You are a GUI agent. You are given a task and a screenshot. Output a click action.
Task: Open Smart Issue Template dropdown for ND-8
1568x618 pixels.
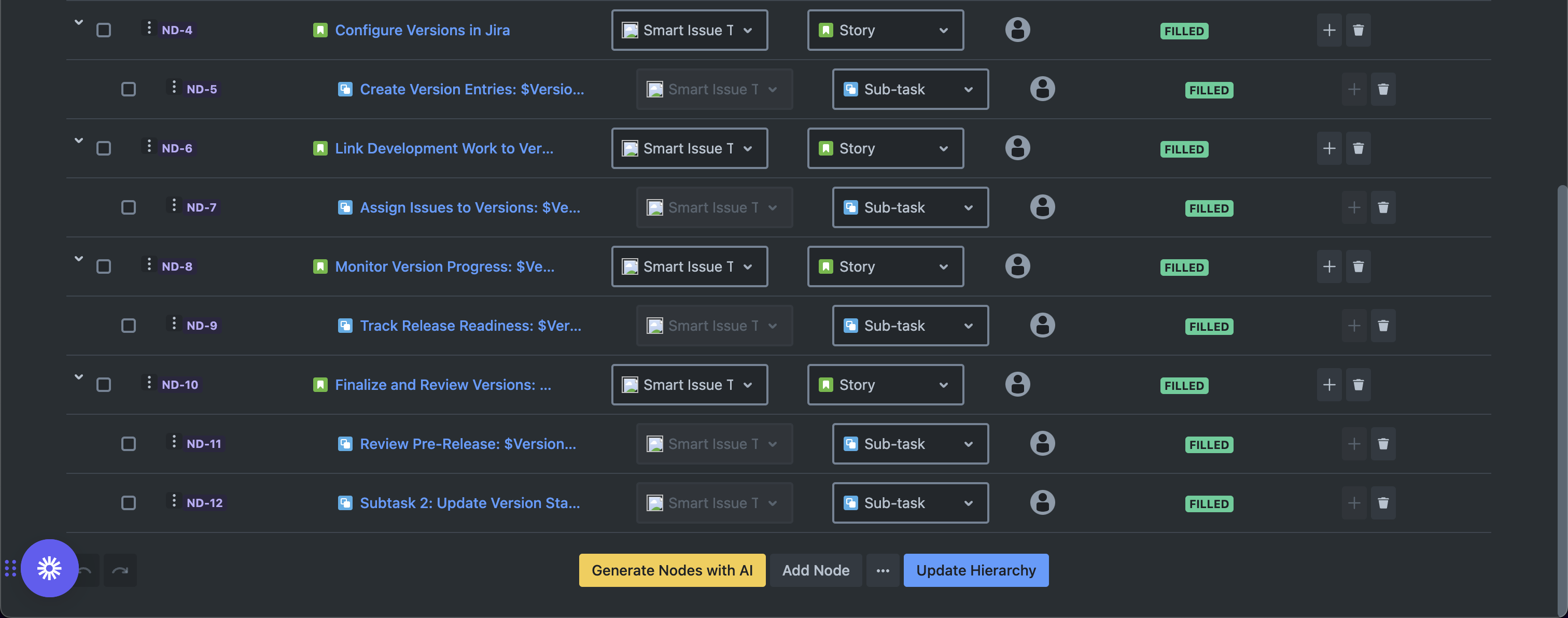click(689, 266)
